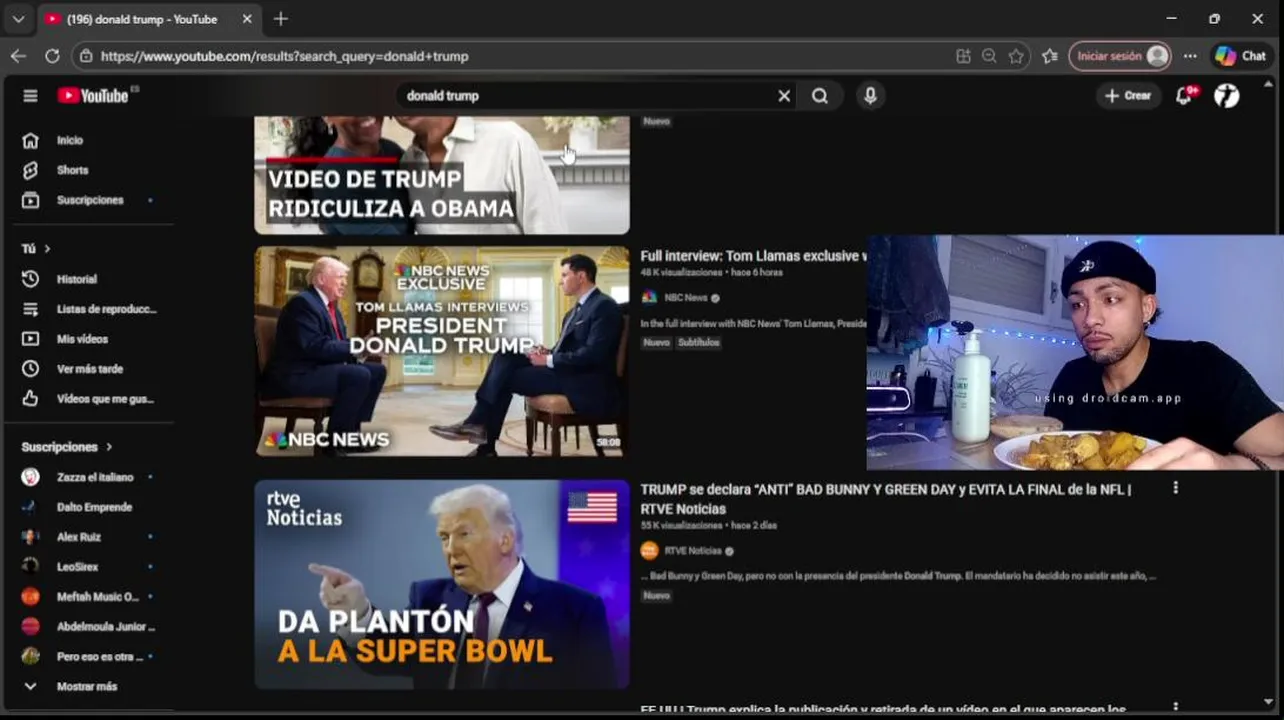Open browser settings ellipsis menu
This screenshot has width=1284, height=720.
pos(1190,57)
